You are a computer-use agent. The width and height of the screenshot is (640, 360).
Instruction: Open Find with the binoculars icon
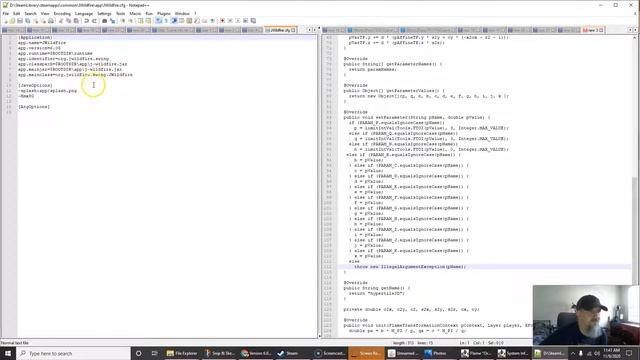click(x=104, y=20)
